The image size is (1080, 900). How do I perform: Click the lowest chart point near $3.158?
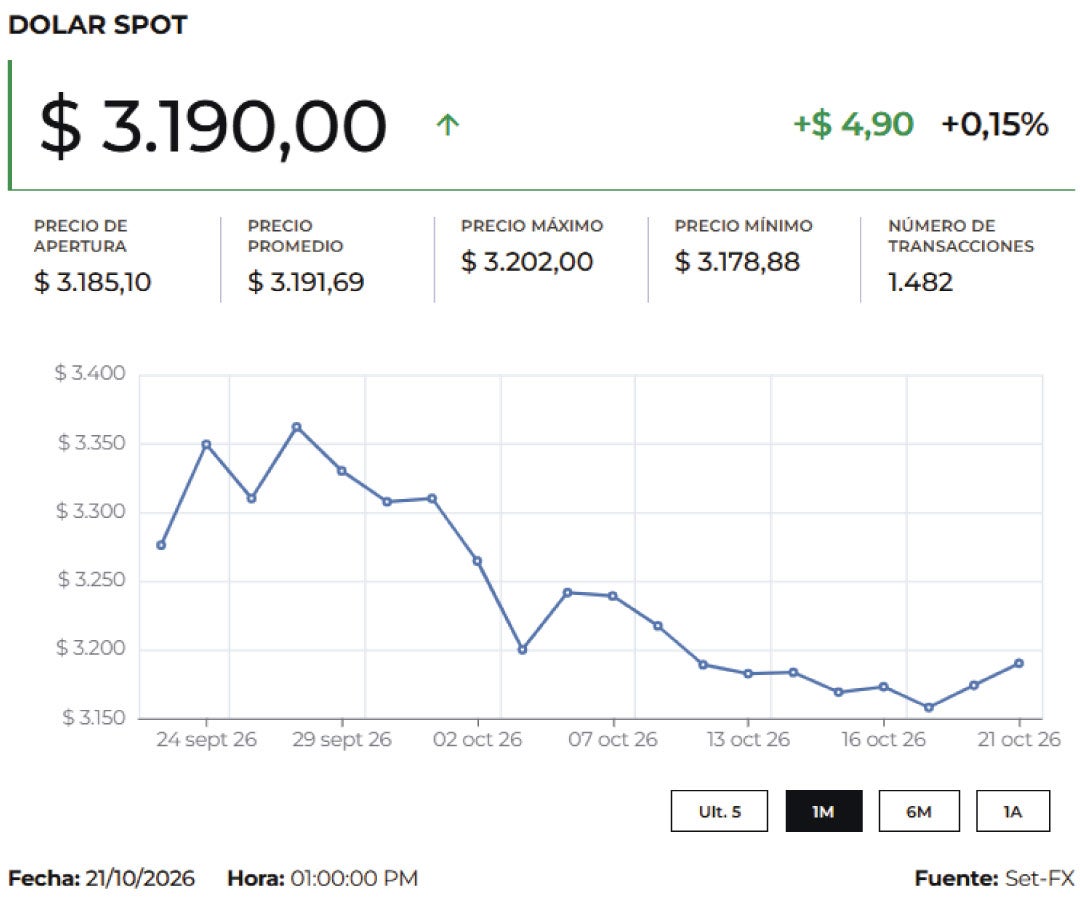(x=928, y=707)
